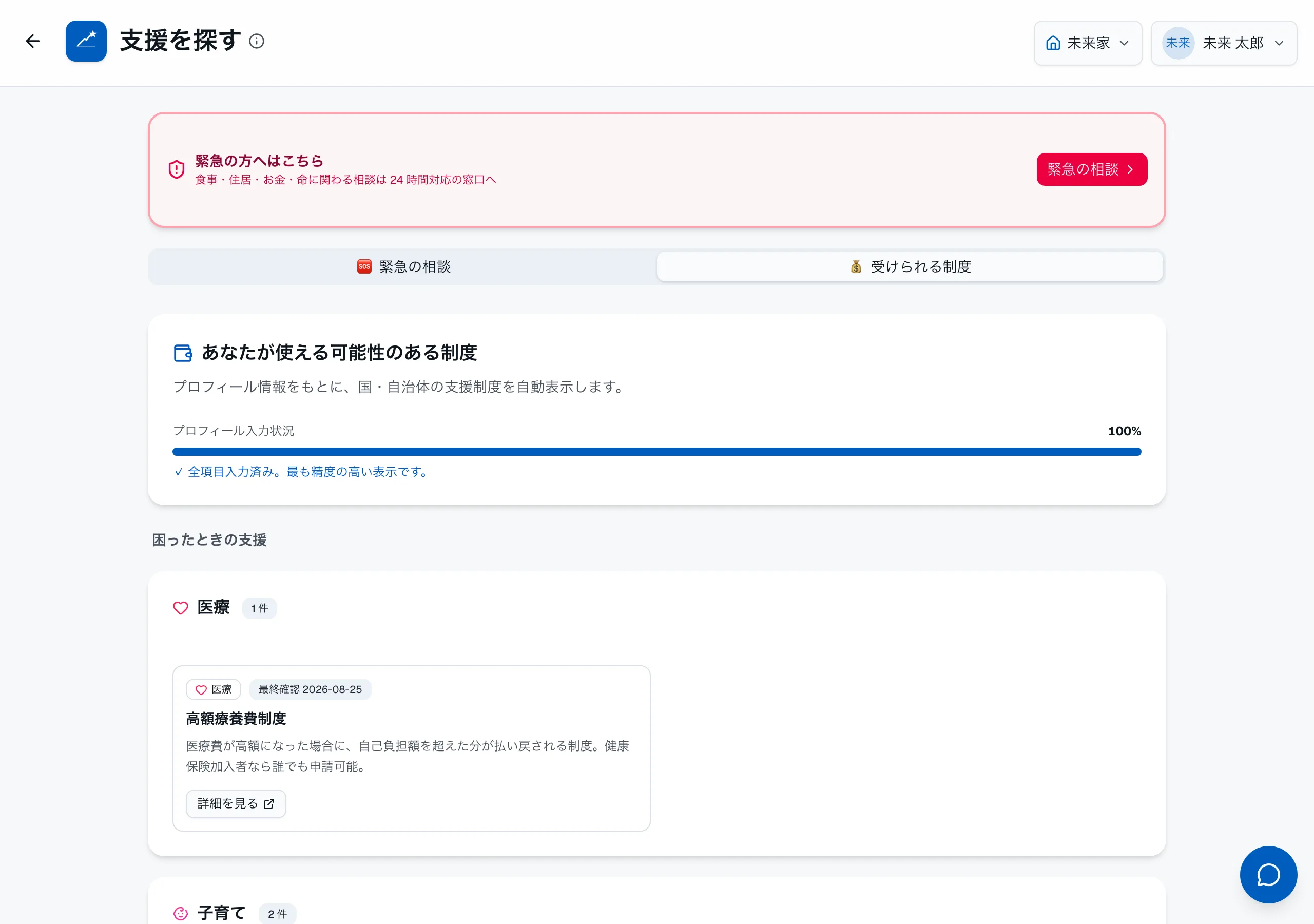Click the プロフィール入力状況 label
1314x924 pixels.
[234, 431]
